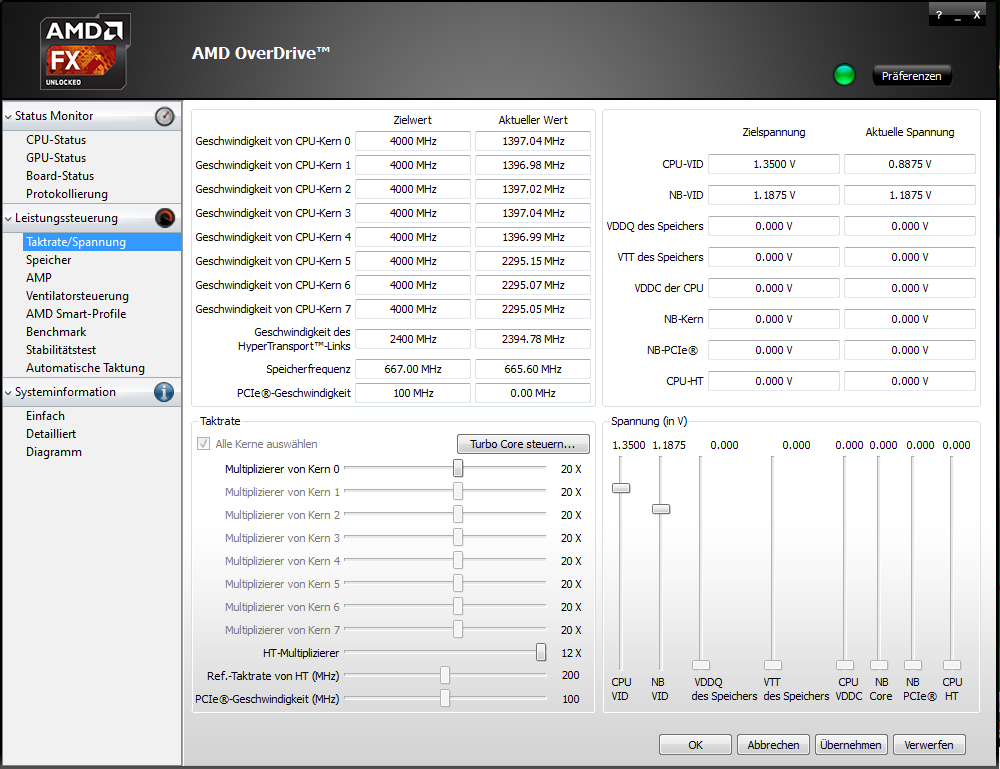Open the Stabilitätstest page
Image resolution: width=1000 pixels, height=769 pixels.
[61, 349]
